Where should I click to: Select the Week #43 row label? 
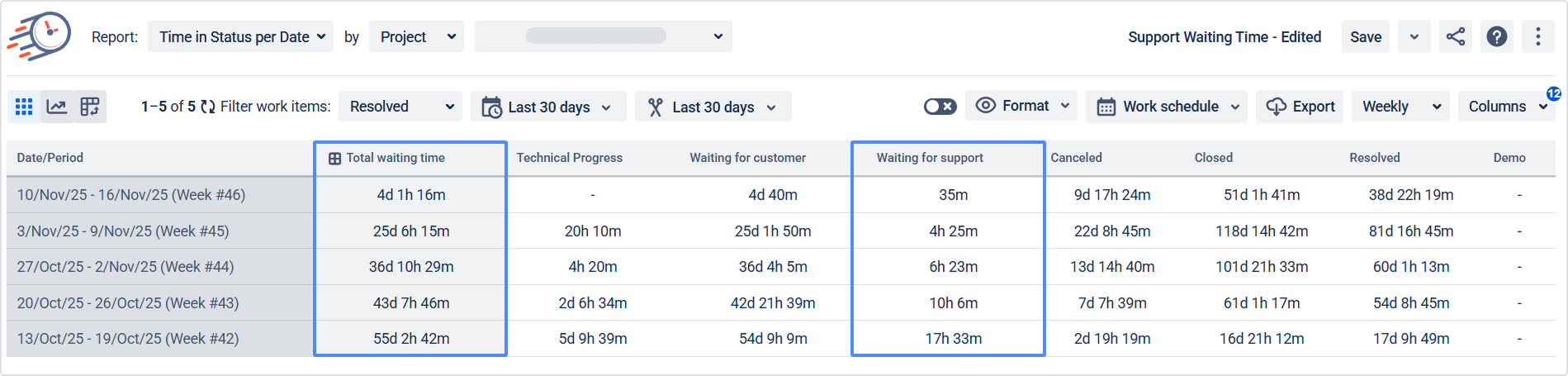point(128,303)
